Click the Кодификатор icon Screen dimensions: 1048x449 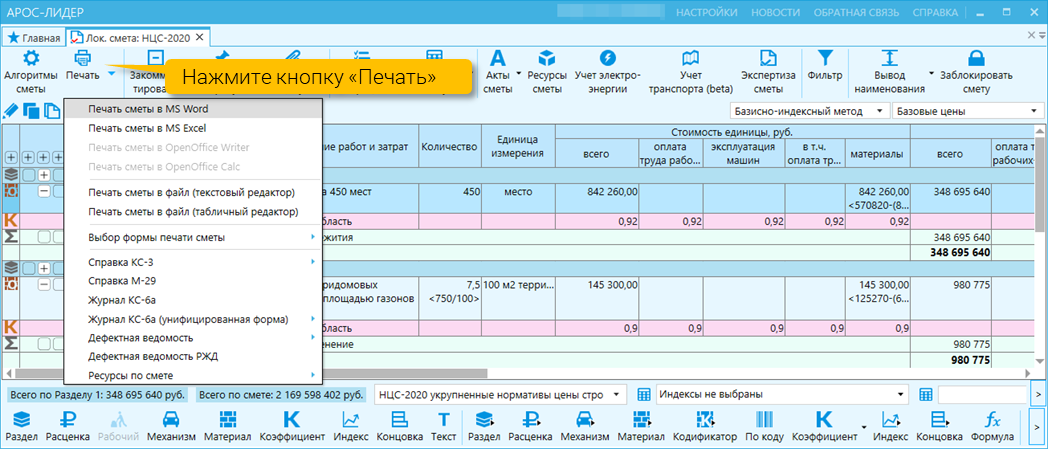coord(704,420)
